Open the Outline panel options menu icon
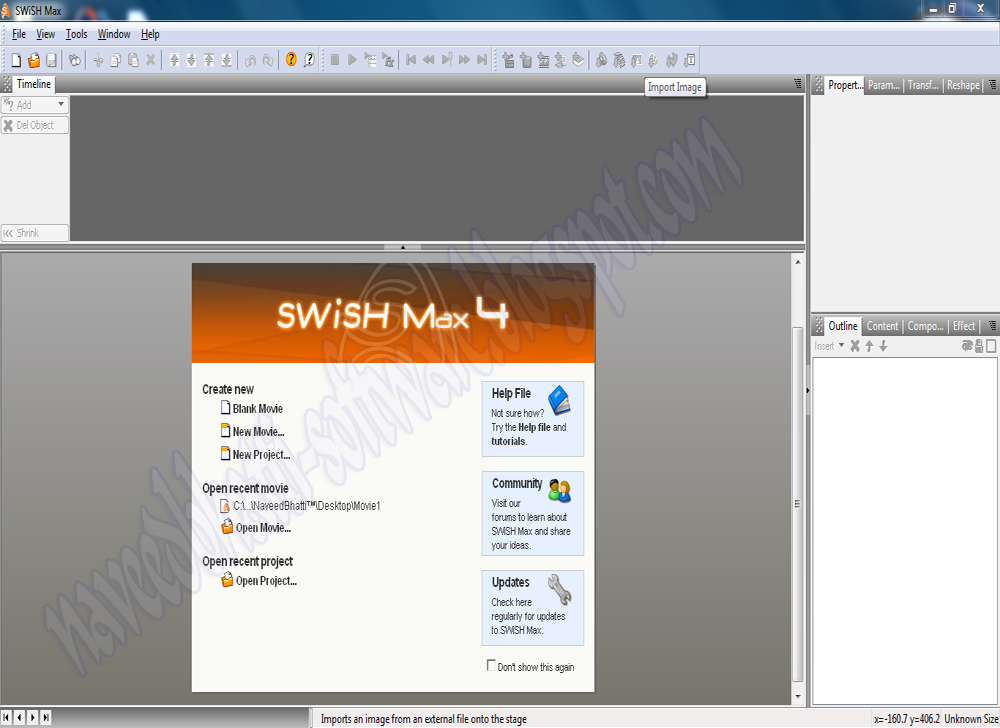 coord(992,325)
